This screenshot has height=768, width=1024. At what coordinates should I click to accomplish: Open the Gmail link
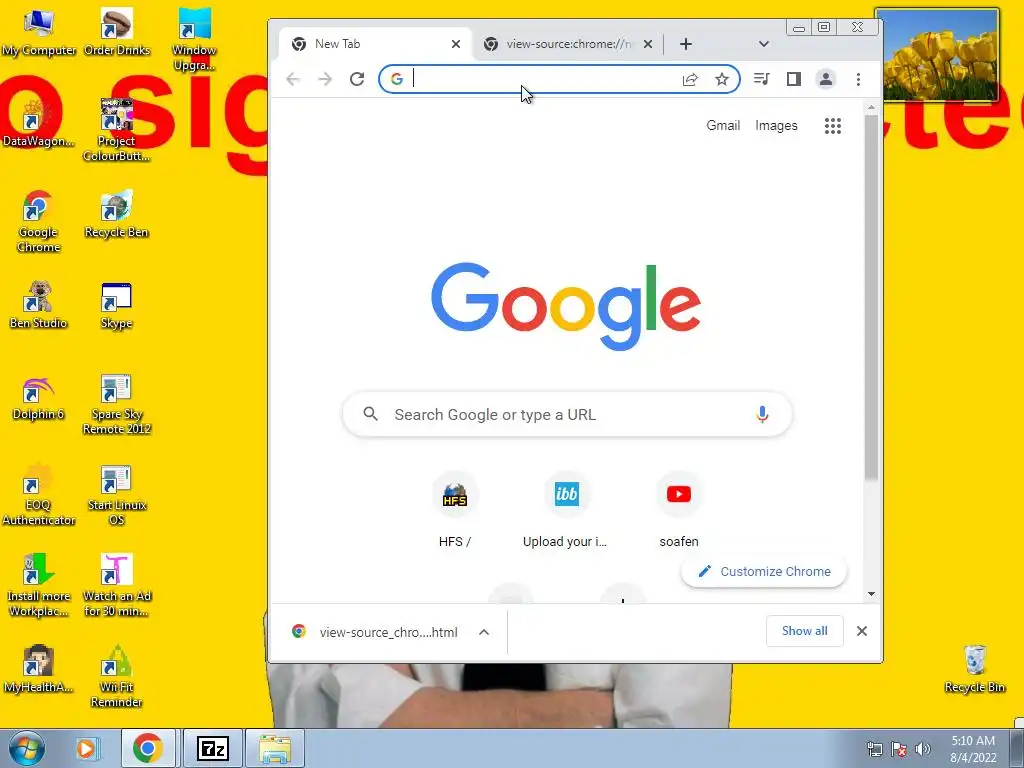[723, 125]
